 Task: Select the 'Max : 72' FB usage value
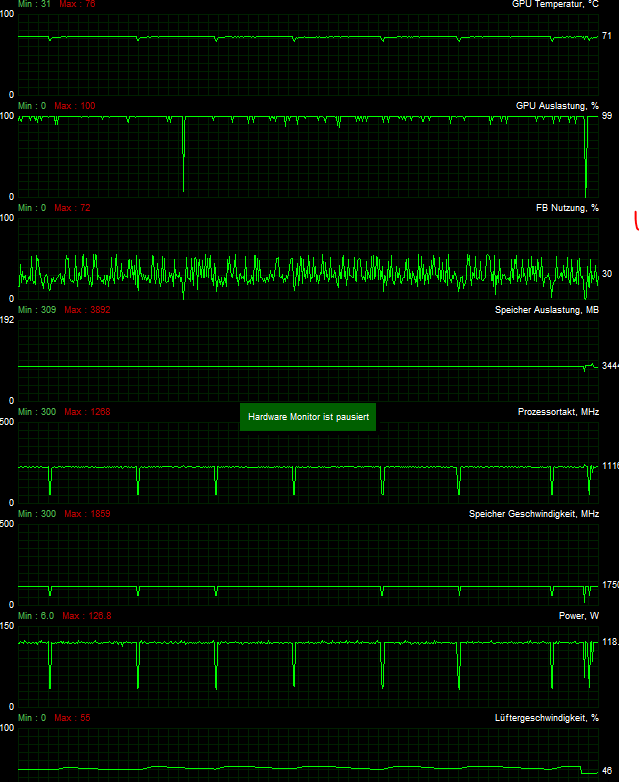[x=72, y=208]
